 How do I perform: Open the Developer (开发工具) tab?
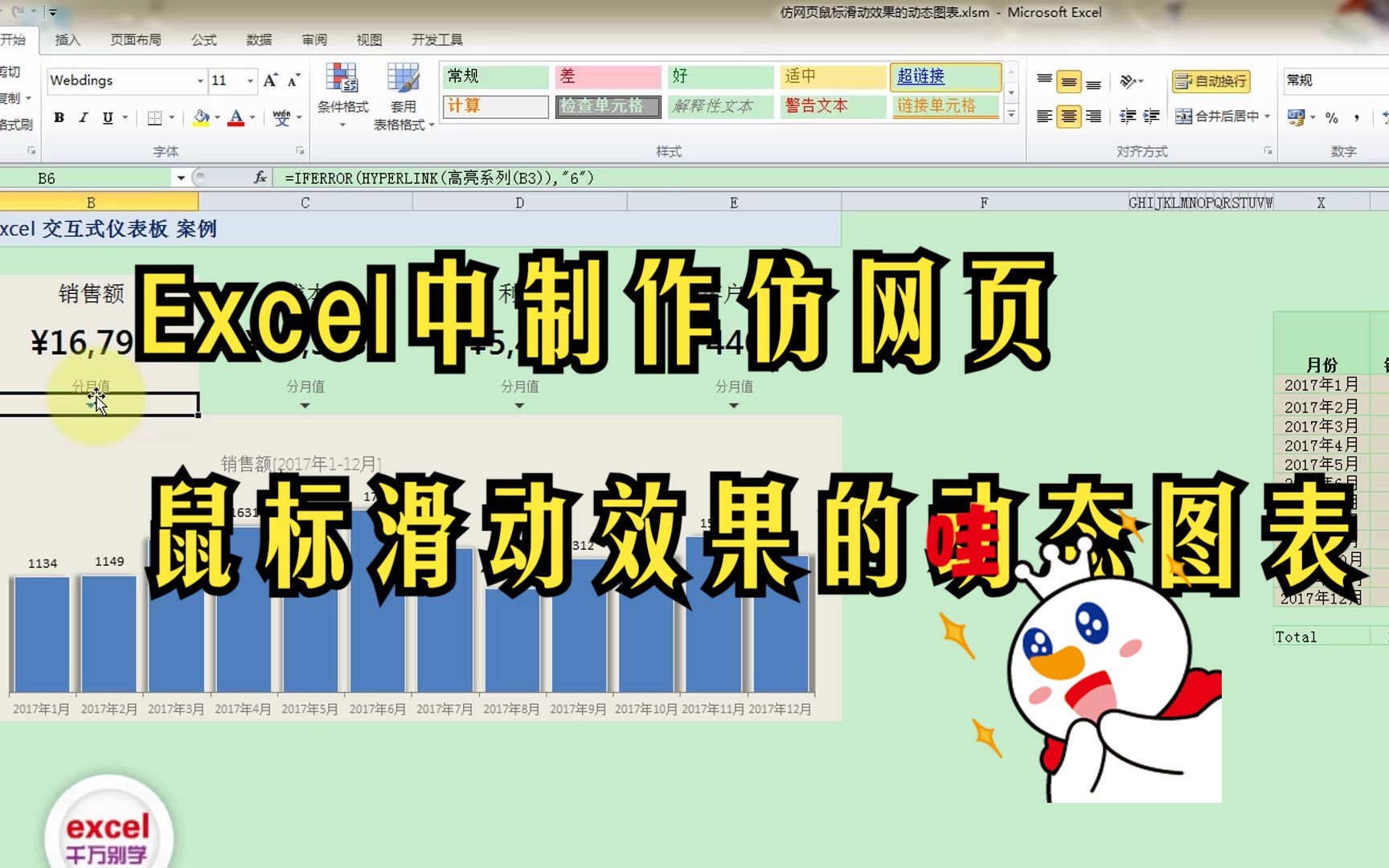(437, 39)
